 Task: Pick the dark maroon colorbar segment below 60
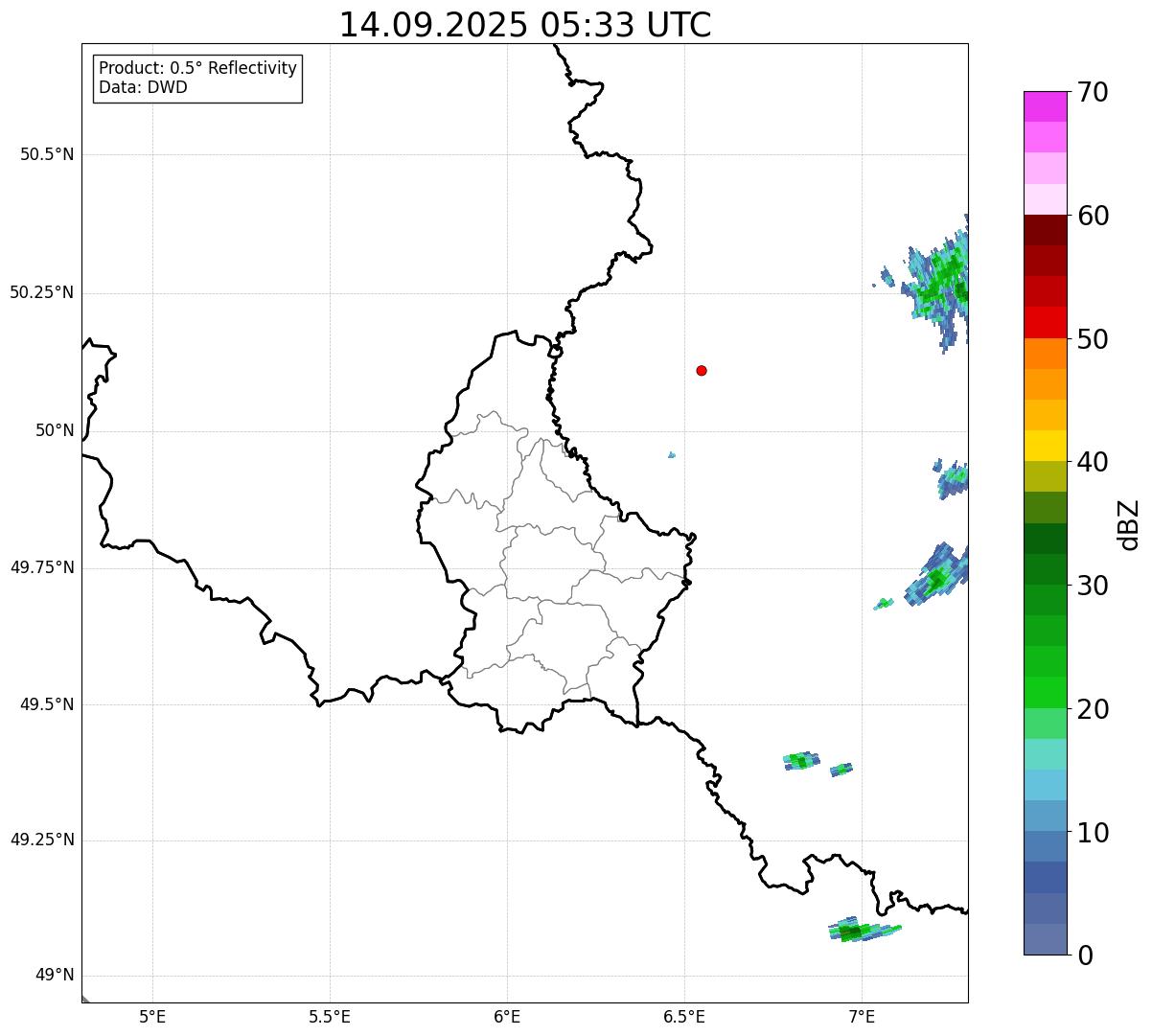[x=1045, y=230]
